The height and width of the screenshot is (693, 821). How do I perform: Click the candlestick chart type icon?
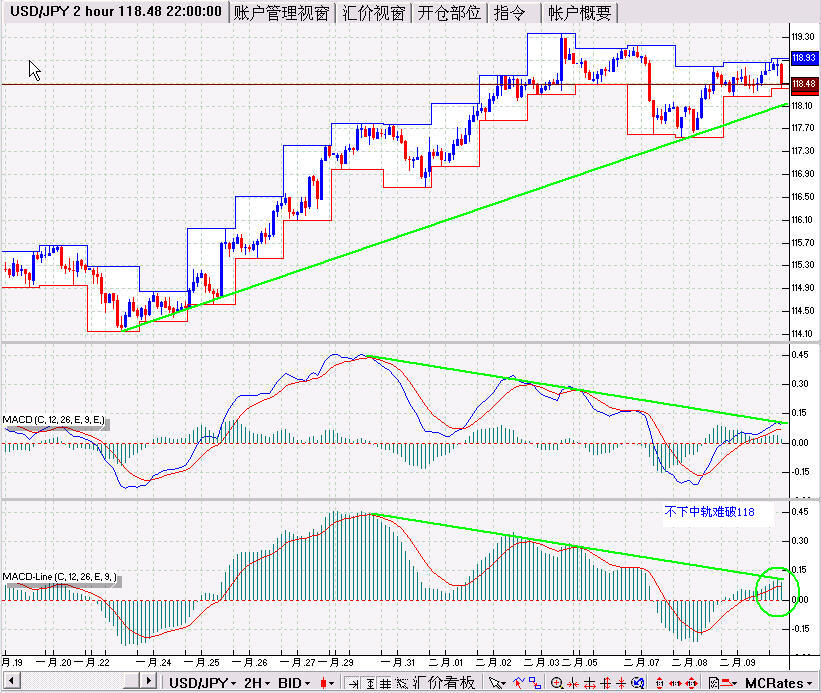[x=323, y=683]
